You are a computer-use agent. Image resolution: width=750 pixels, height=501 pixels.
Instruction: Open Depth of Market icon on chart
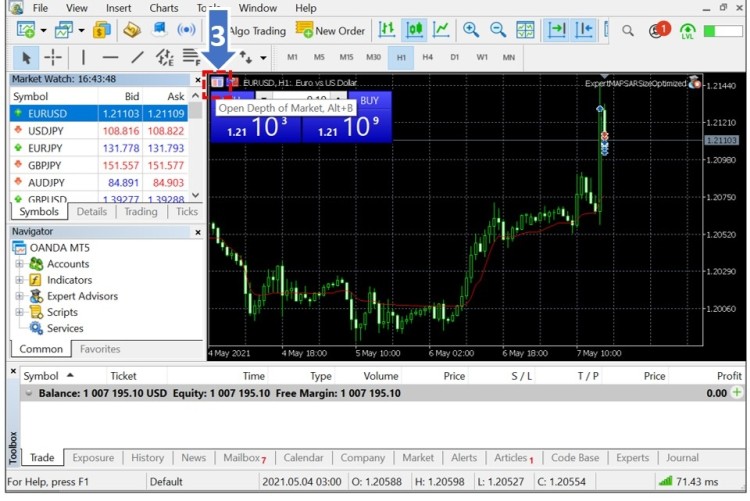(218, 83)
